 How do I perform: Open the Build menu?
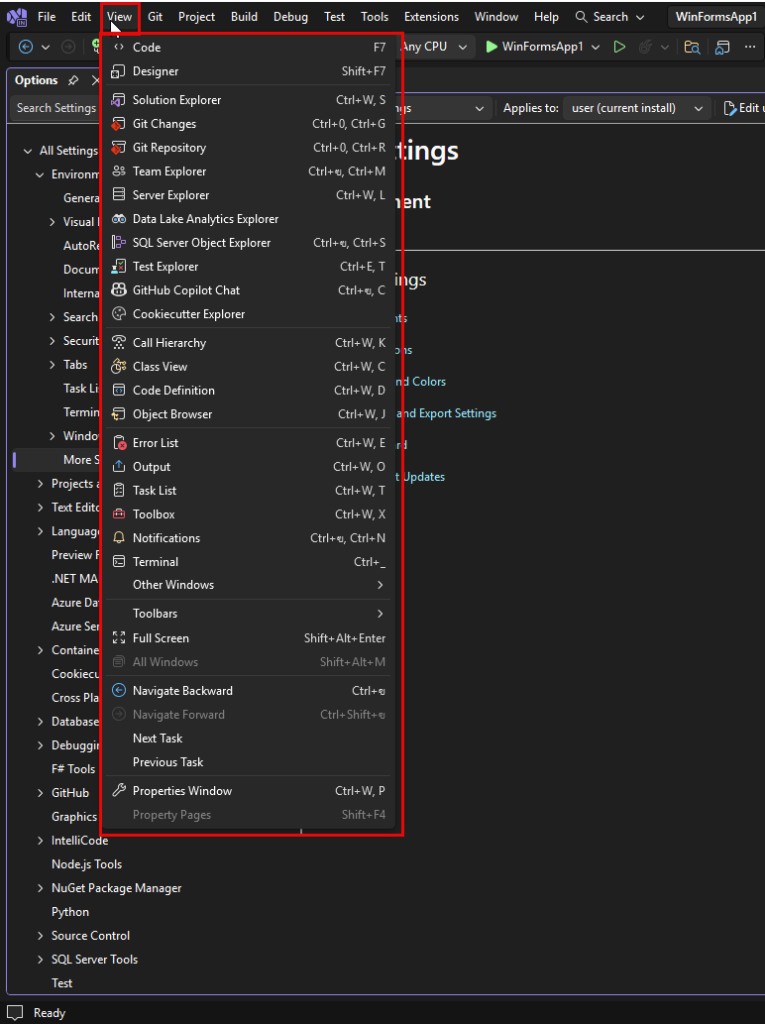(244, 17)
